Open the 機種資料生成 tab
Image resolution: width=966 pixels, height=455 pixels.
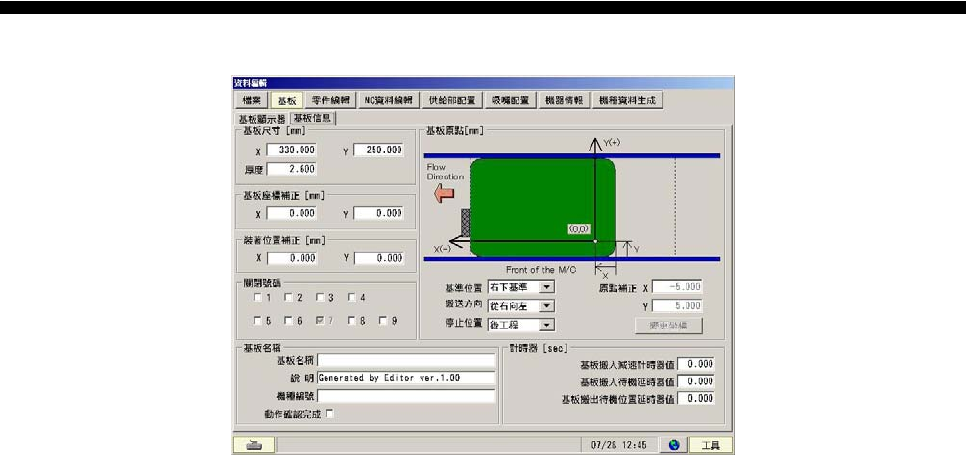628,100
